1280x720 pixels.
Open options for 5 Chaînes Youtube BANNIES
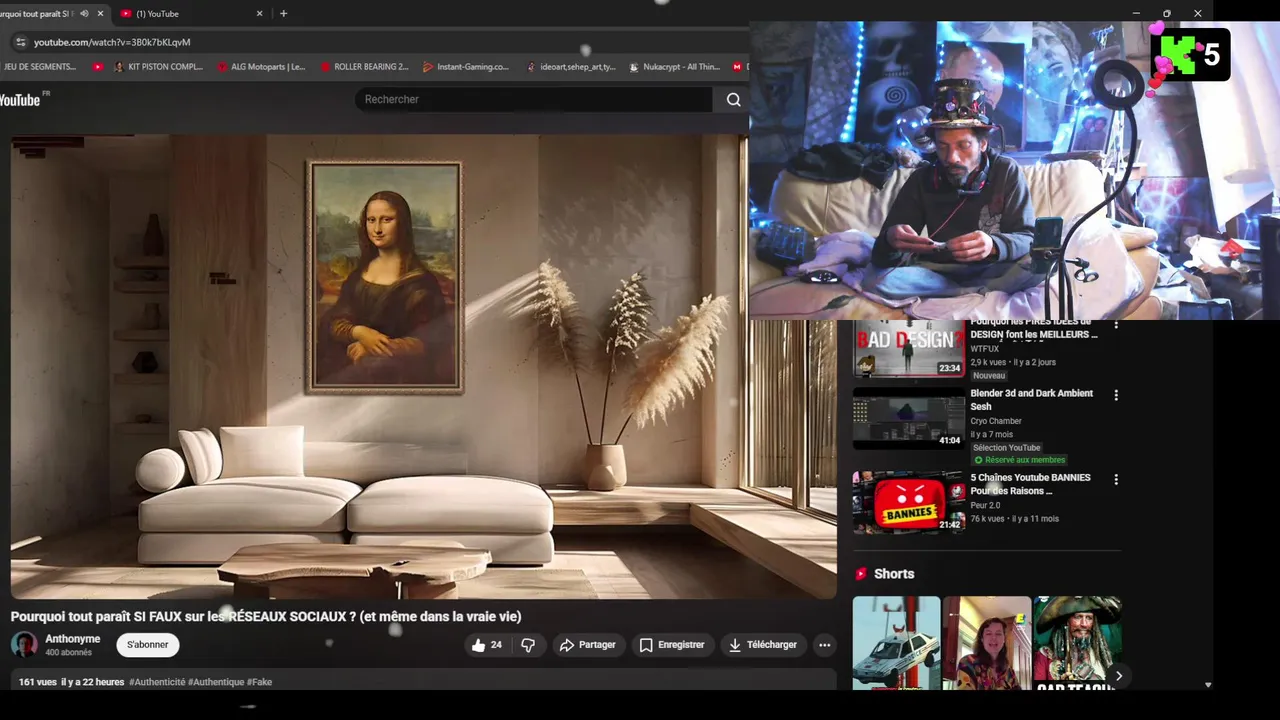pos(1116,479)
